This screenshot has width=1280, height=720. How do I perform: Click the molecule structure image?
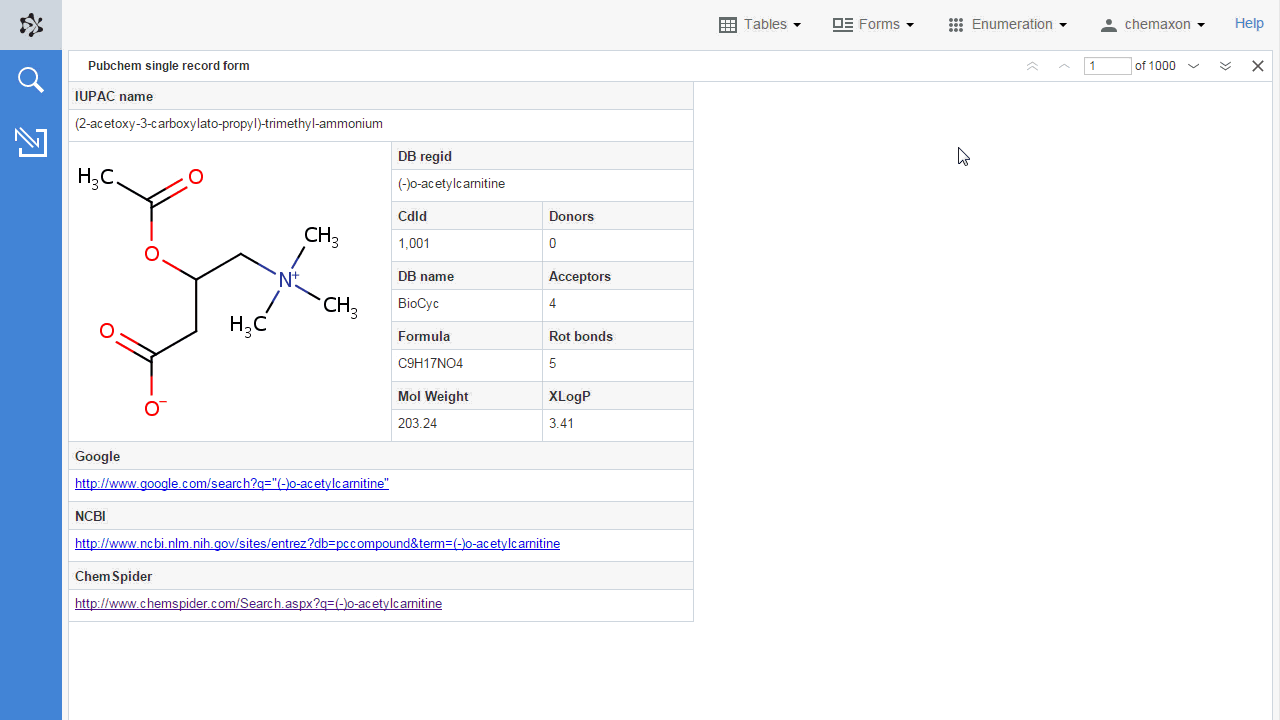(229, 291)
